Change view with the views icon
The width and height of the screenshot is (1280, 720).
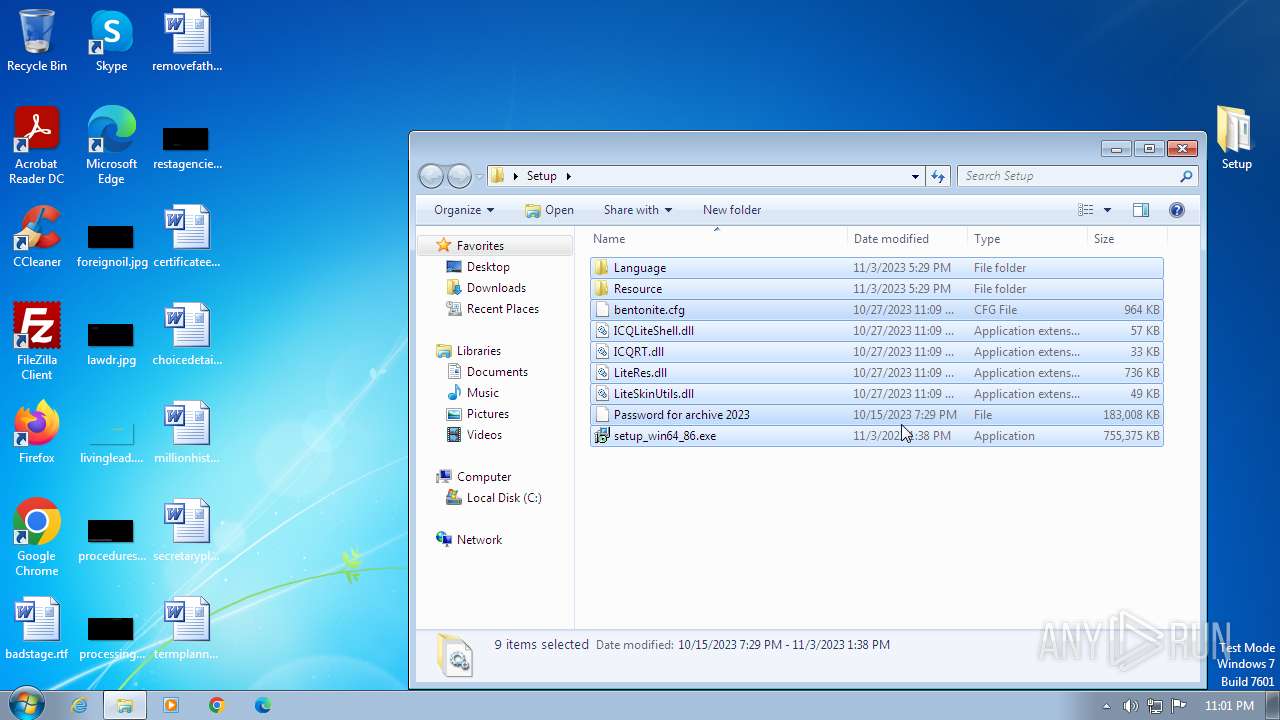[1086, 210]
